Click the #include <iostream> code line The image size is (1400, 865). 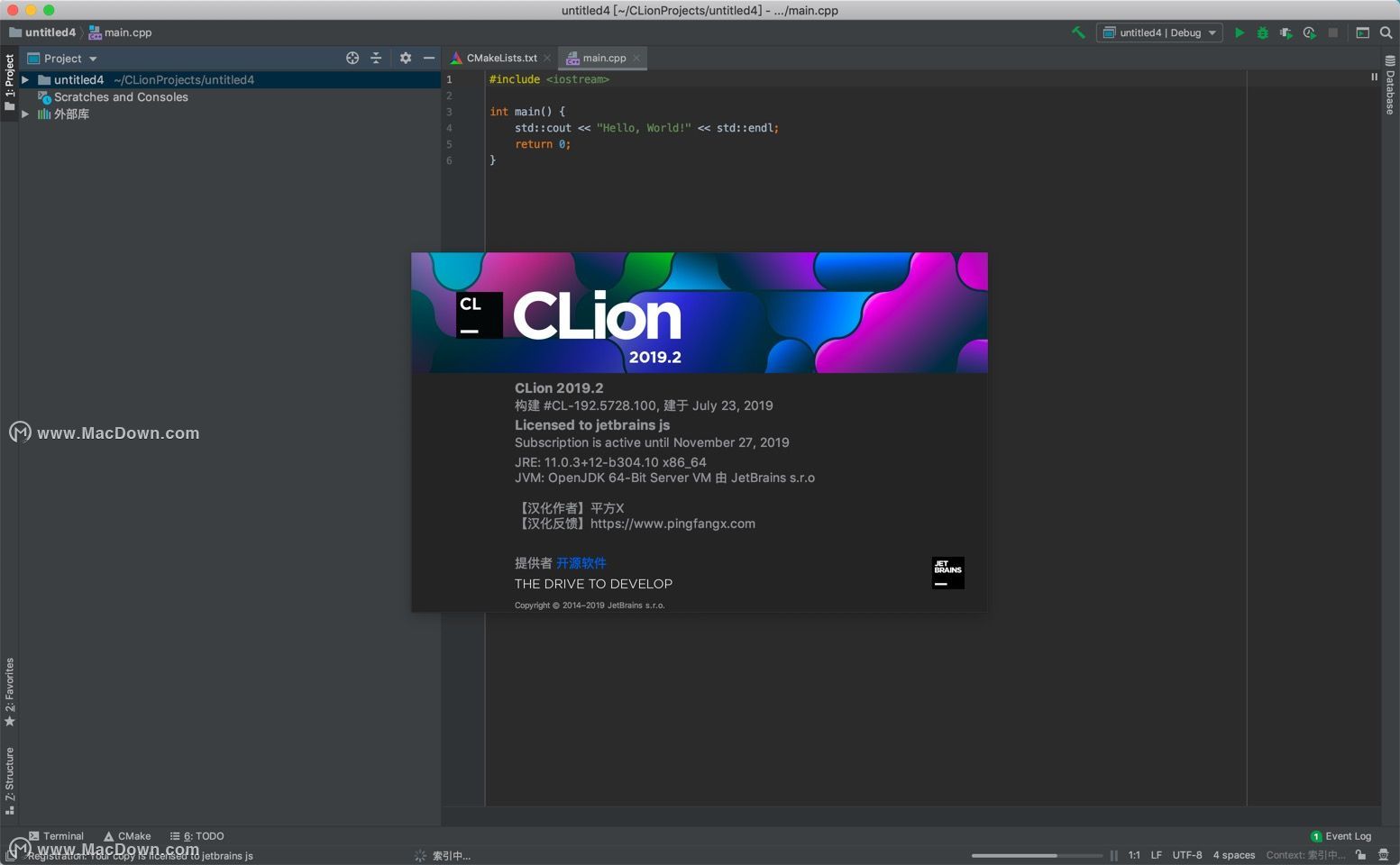point(549,79)
